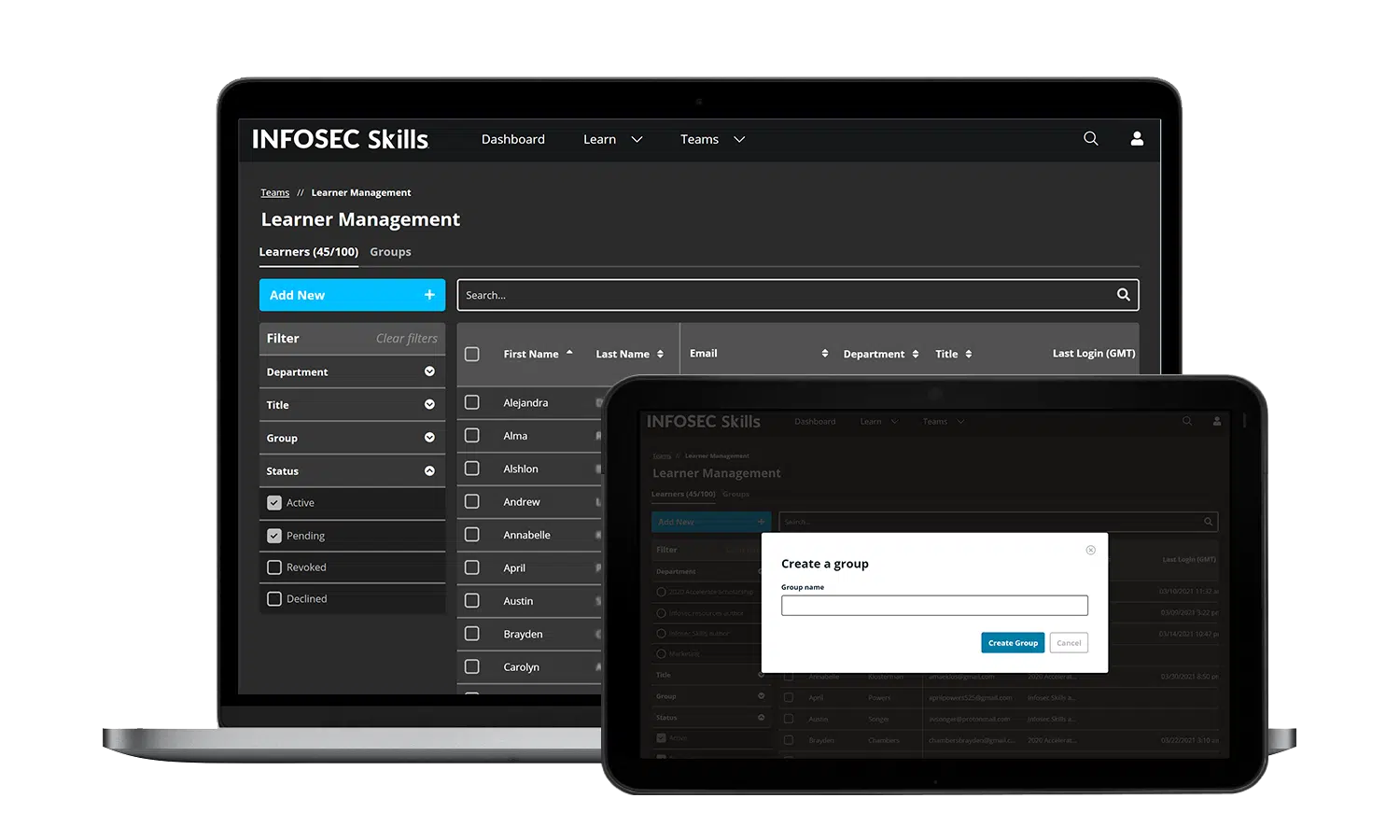The height and width of the screenshot is (840, 1400).
Task: Close the Create a group dialog
Action: coord(1090,550)
